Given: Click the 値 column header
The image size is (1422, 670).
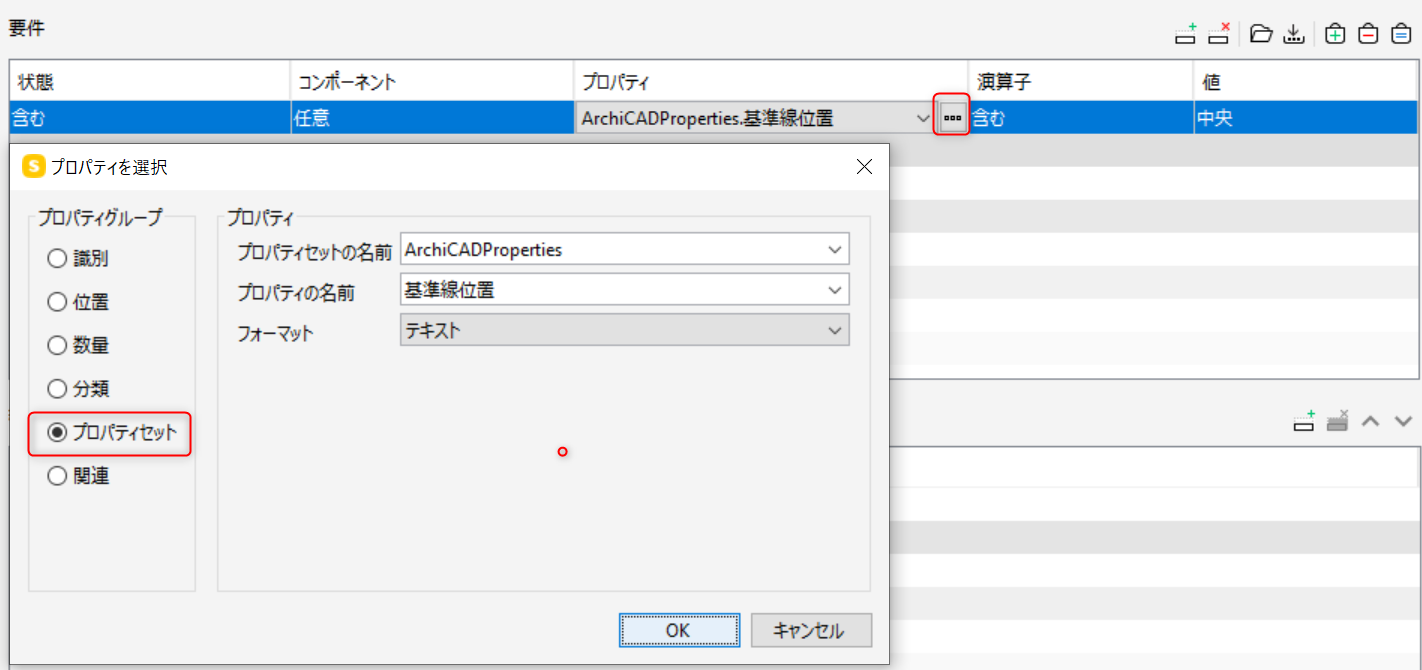Looking at the screenshot, I should point(1307,83).
